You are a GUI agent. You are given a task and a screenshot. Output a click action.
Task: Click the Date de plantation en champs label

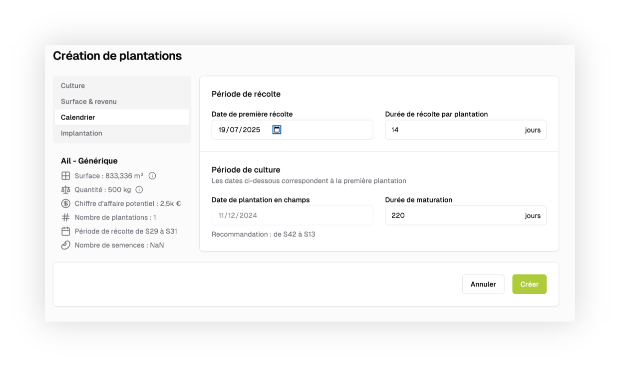261,200
